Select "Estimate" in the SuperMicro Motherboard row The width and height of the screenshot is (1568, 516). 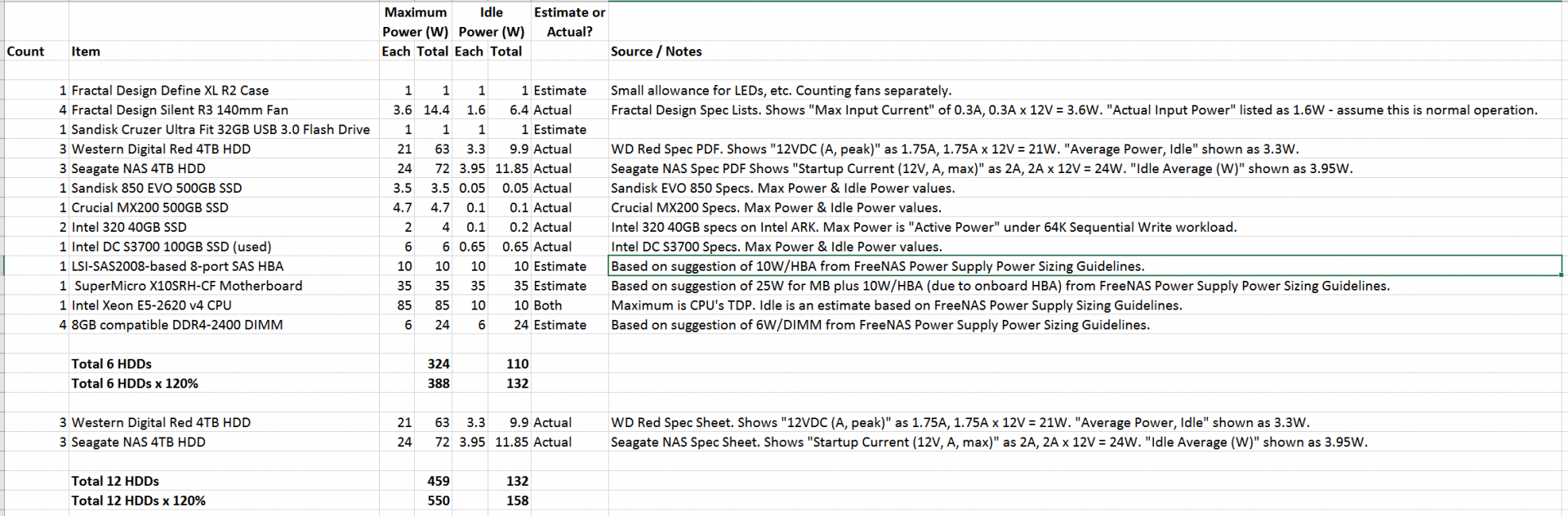560,287
